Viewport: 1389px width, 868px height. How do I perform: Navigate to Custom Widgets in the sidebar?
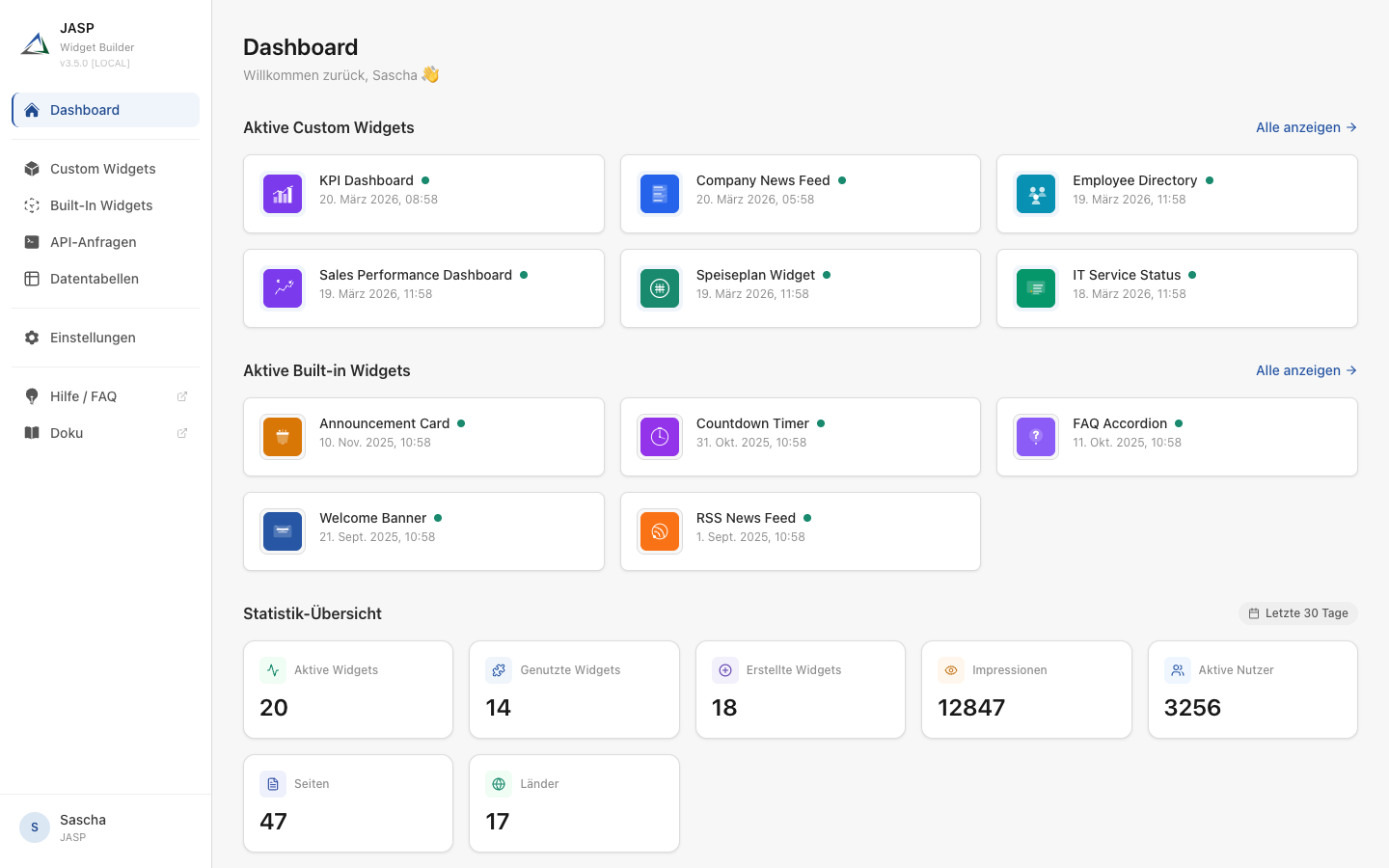point(102,169)
